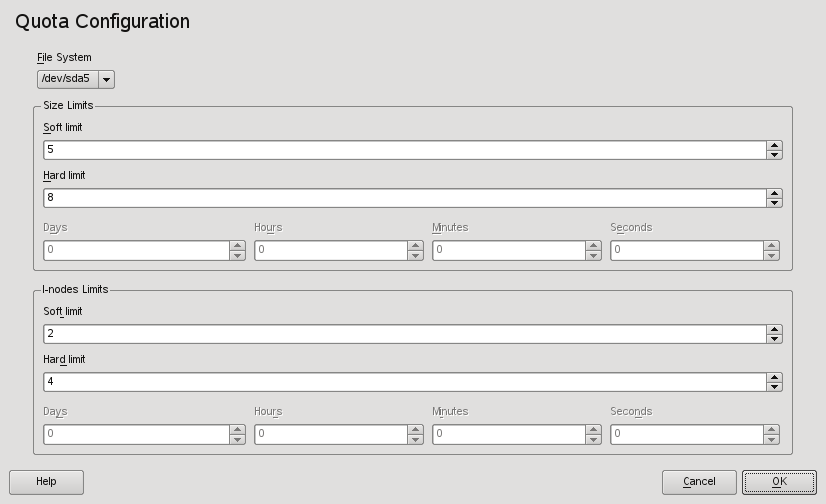
Task: Click the Help button
Action: (x=46, y=482)
